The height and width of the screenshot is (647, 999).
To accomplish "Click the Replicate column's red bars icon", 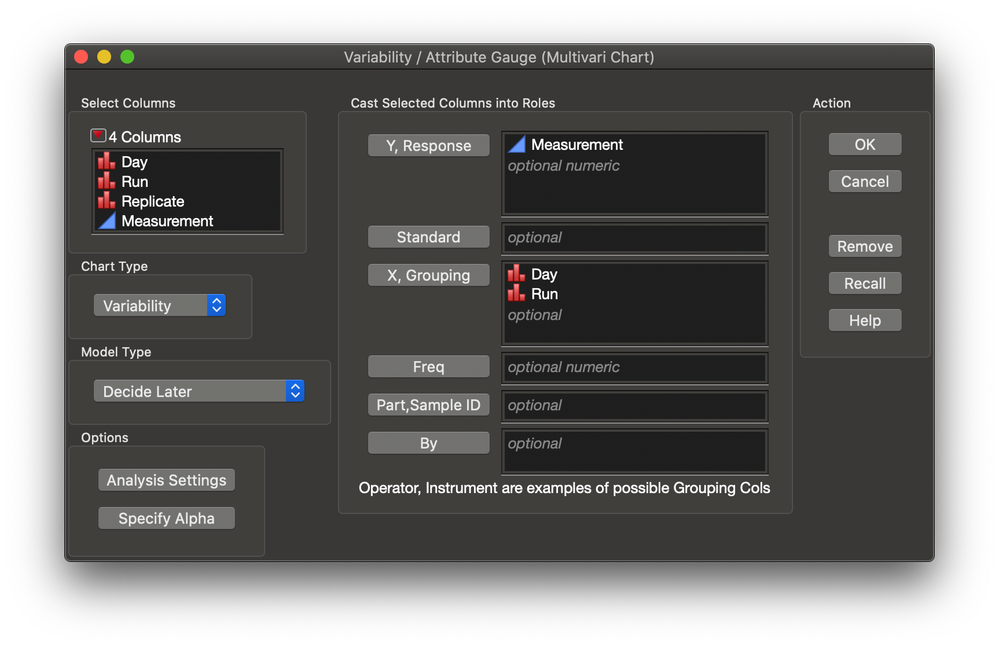I will coord(106,201).
